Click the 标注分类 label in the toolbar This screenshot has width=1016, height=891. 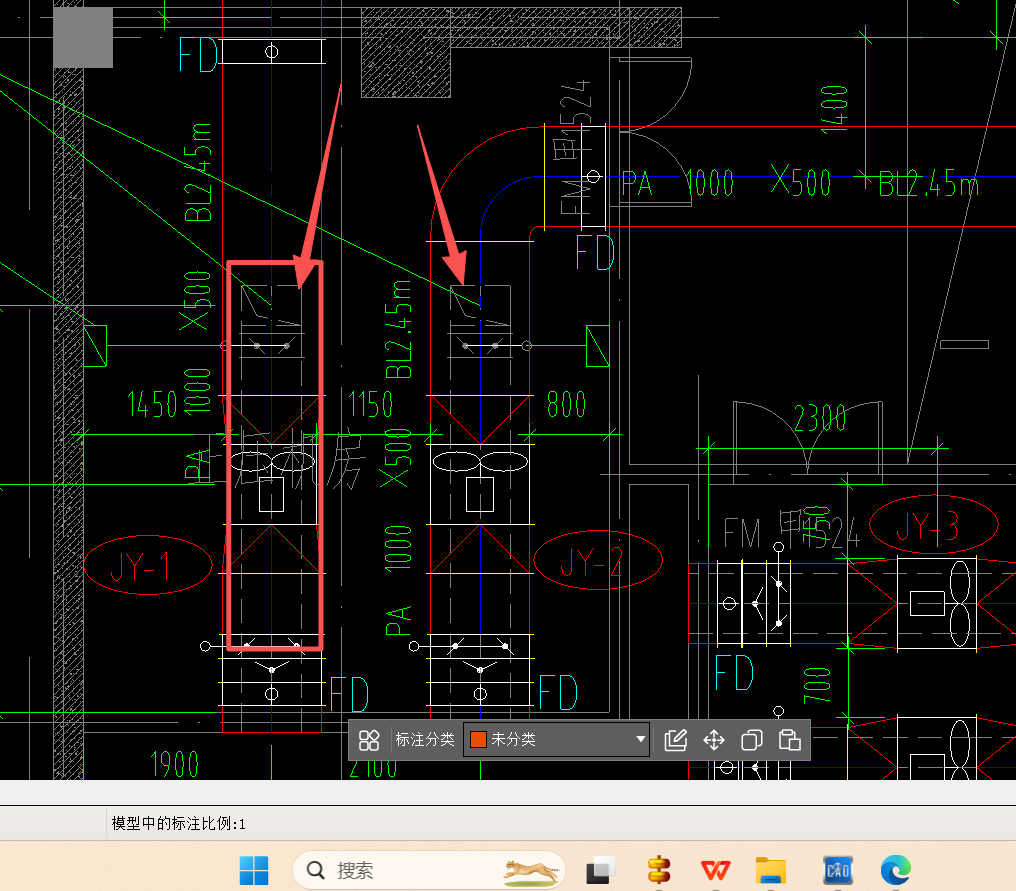coord(425,739)
